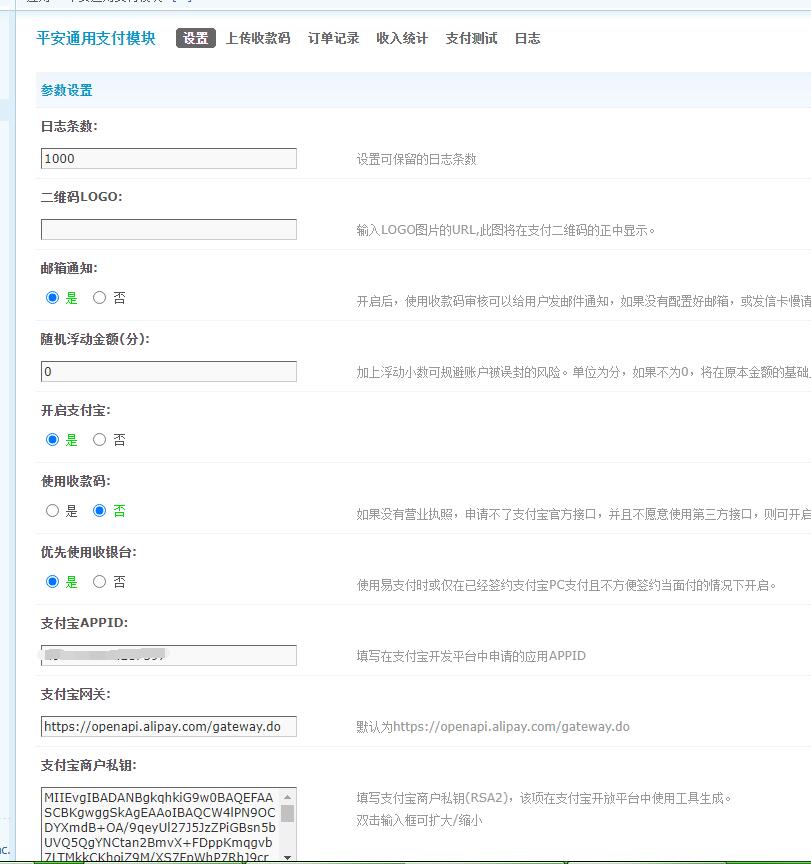
Task: Go to 收入统计 tab
Action: [402, 38]
